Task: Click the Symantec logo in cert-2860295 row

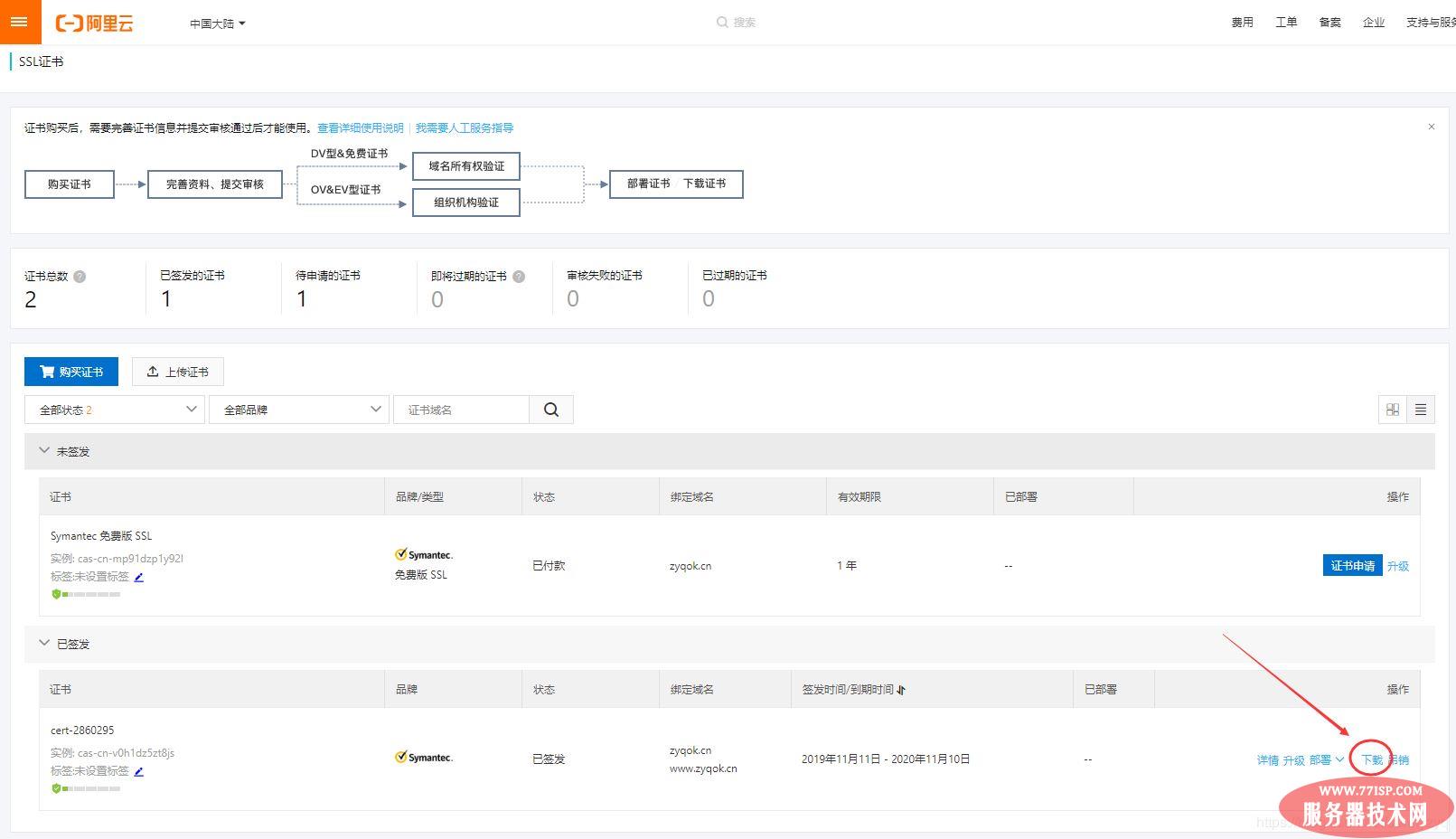Action: 424,758
